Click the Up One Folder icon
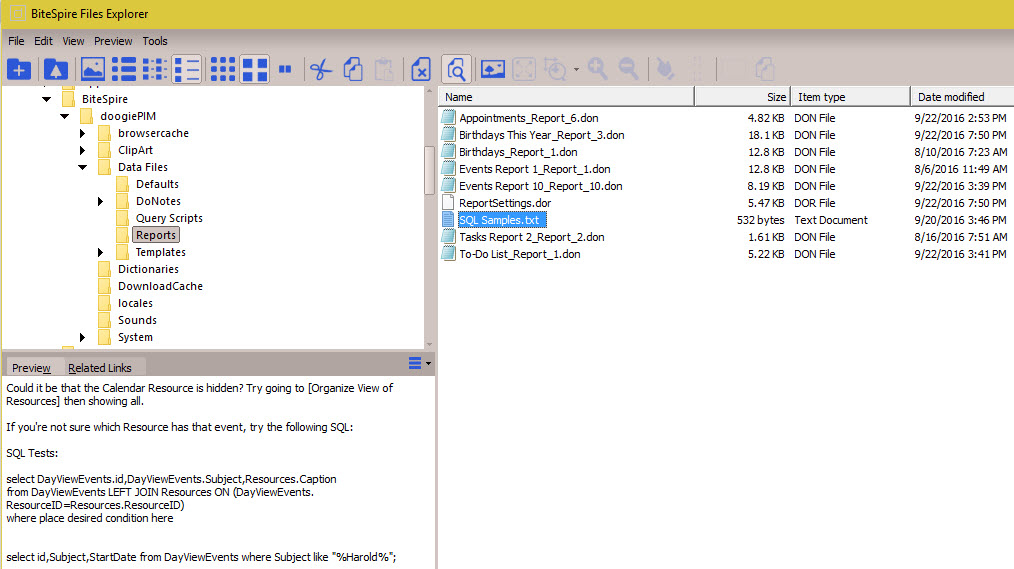The height and width of the screenshot is (569, 1014). pyautogui.click(x=56, y=69)
